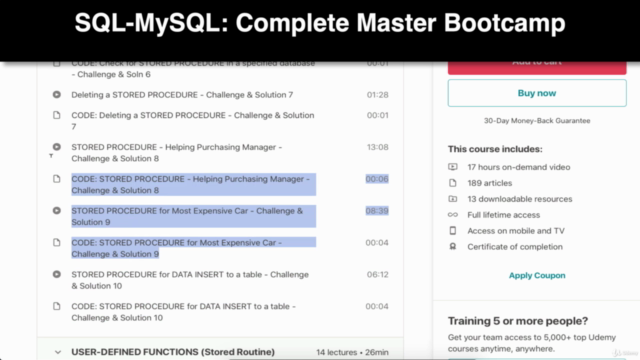Click the 17 hours on-demand video text

pos(519,167)
